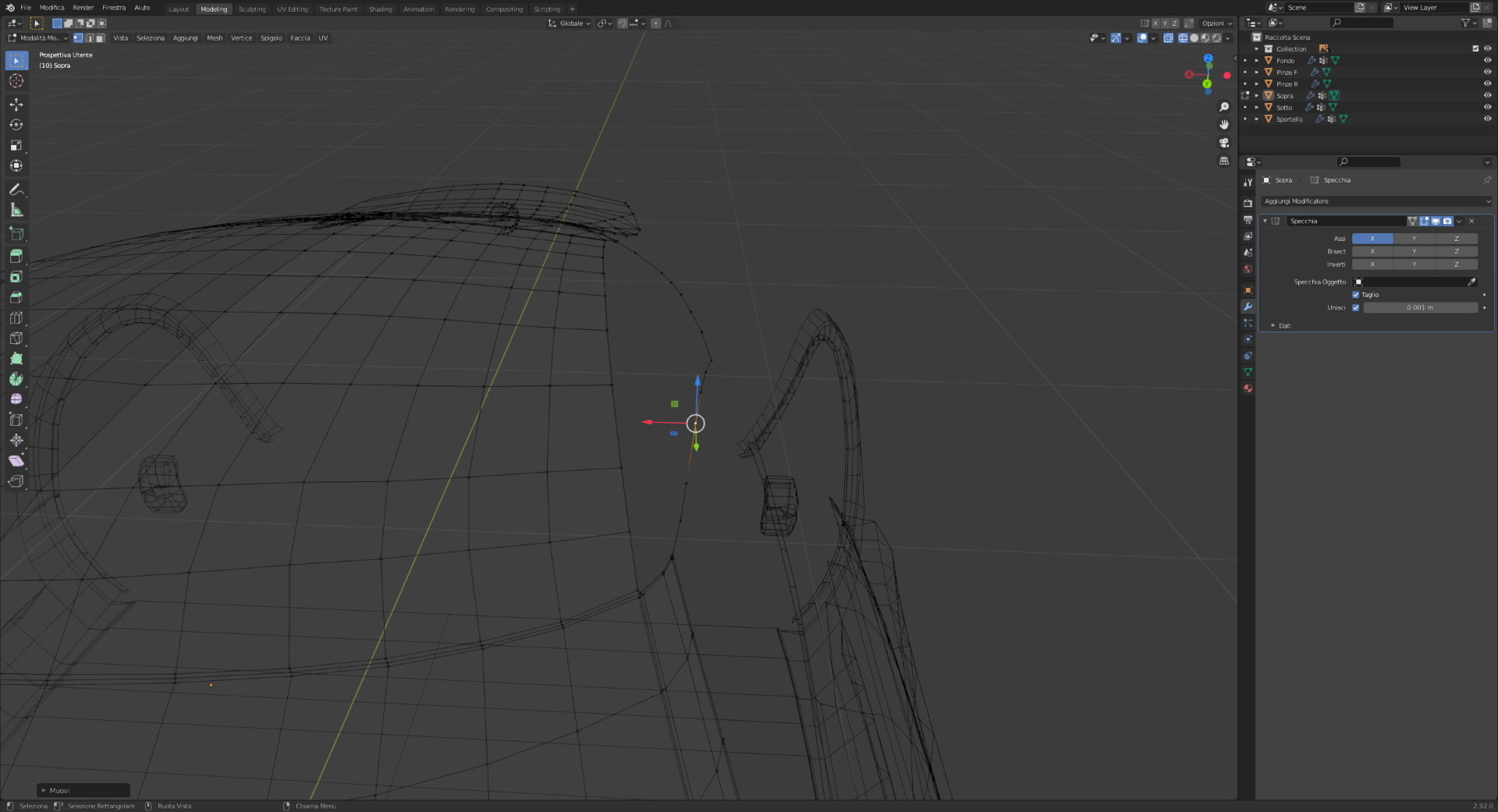The height and width of the screenshot is (812, 1498).
Task: Activate the Rotate tool in the toolbar
Action: (16, 125)
